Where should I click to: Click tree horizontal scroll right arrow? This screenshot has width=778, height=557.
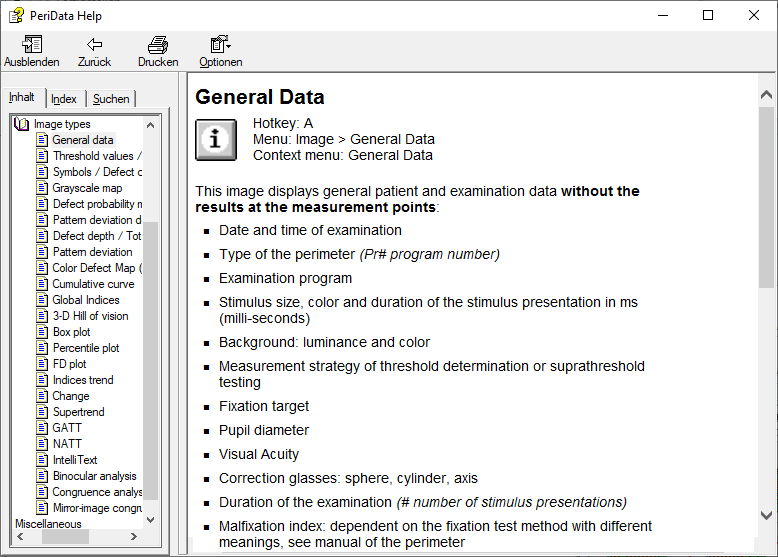(133, 536)
